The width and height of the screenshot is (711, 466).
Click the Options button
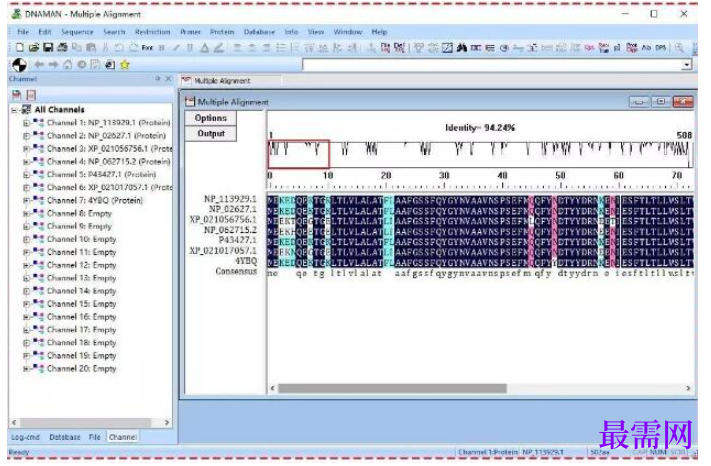(x=210, y=118)
